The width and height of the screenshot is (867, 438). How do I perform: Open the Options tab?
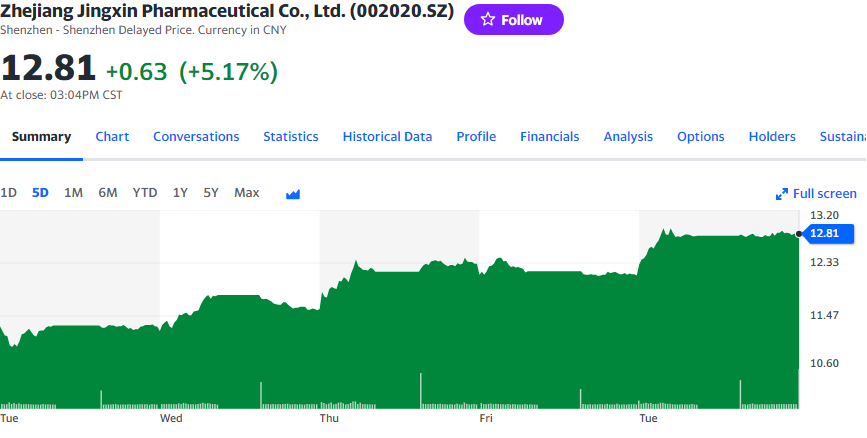pyautogui.click(x=700, y=137)
